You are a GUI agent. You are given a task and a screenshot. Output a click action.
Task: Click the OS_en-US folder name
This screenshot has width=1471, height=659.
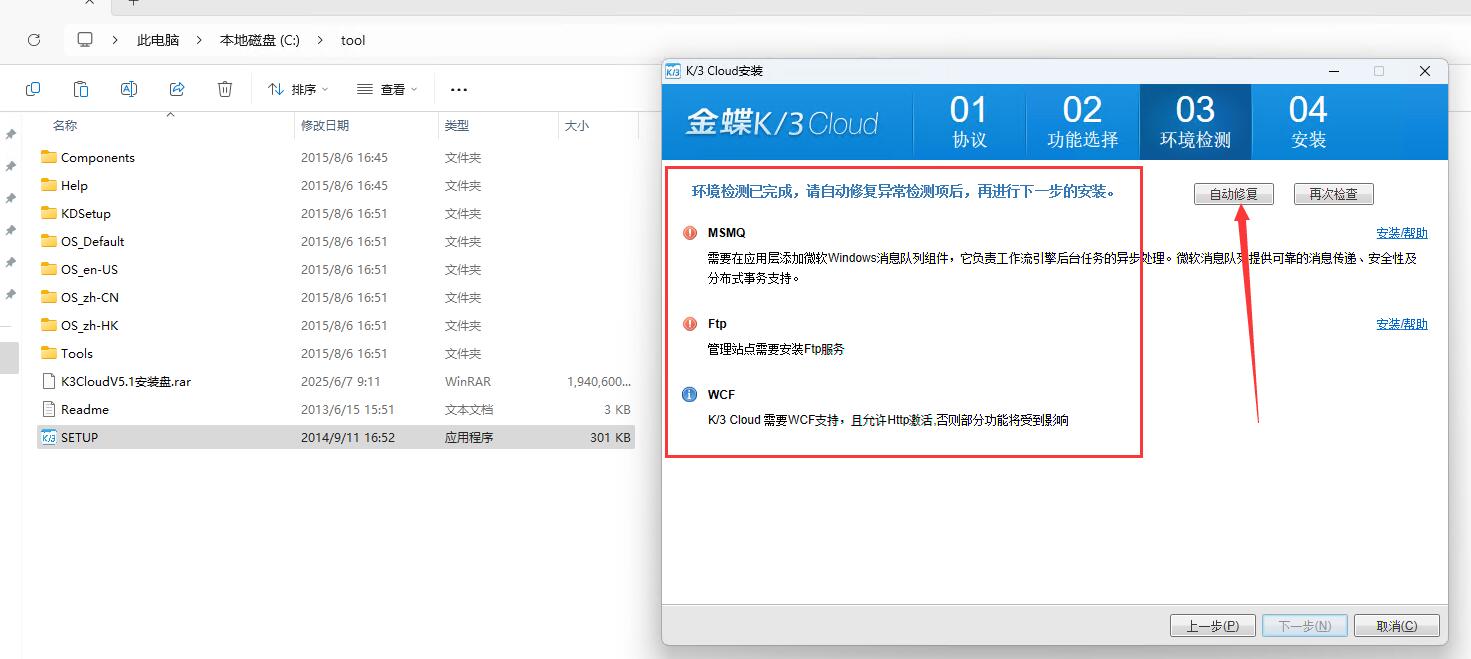(90, 269)
